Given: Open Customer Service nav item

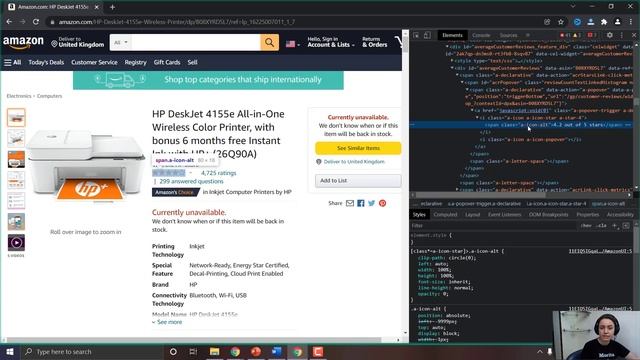Looking at the screenshot, I should click(x=94, y=62).
